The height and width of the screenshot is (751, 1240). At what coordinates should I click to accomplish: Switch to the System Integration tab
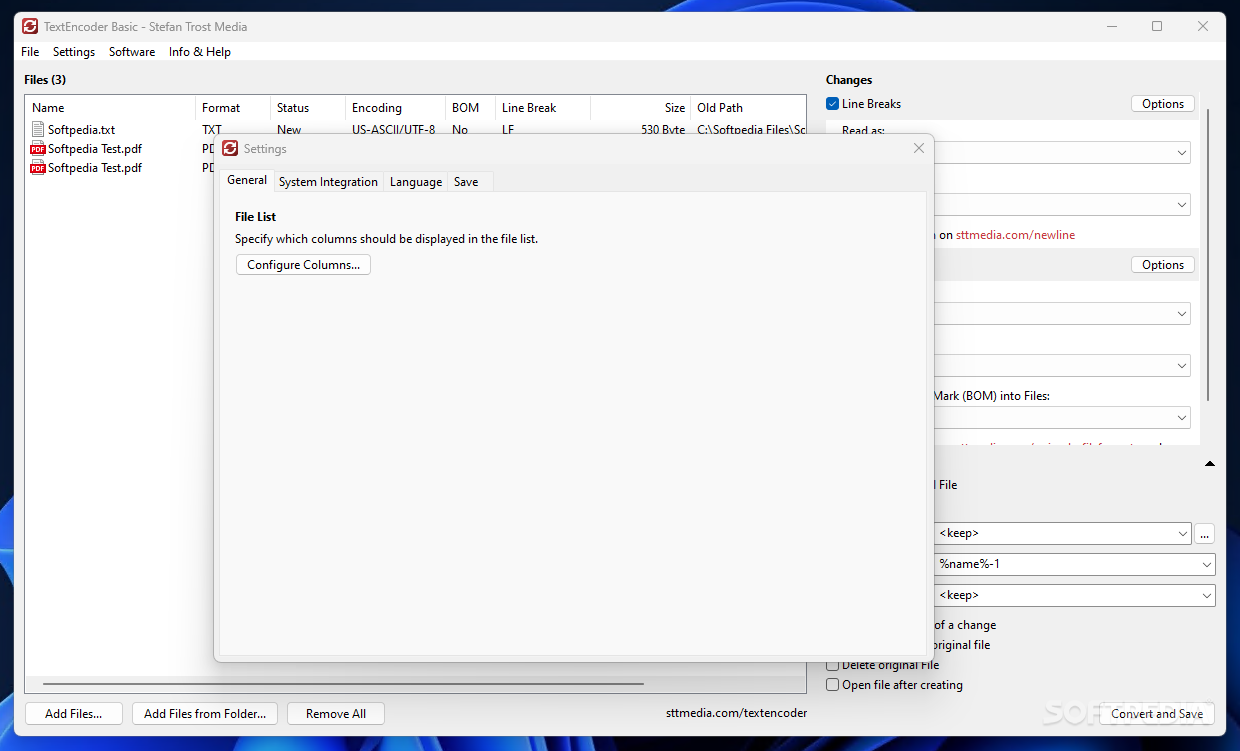click(x=328, y=182)
